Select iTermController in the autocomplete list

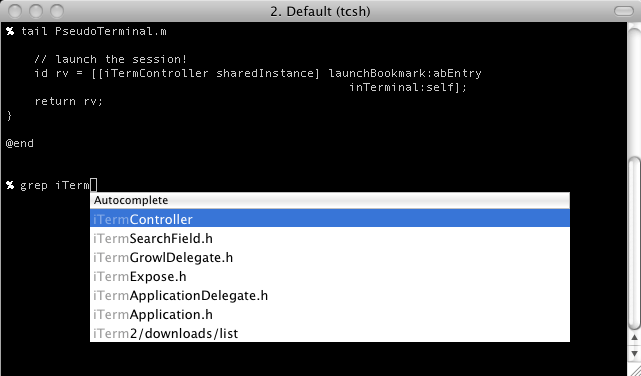pyautogui.click(x=329, y=219)
